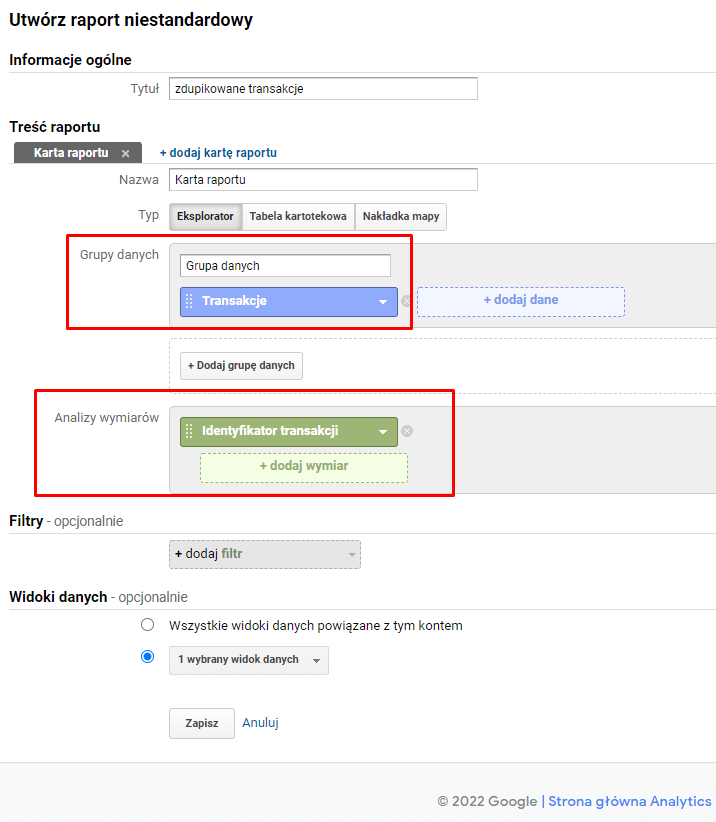
Task: Click the dodaj kartę raportu link
Action: click(218, 153)
